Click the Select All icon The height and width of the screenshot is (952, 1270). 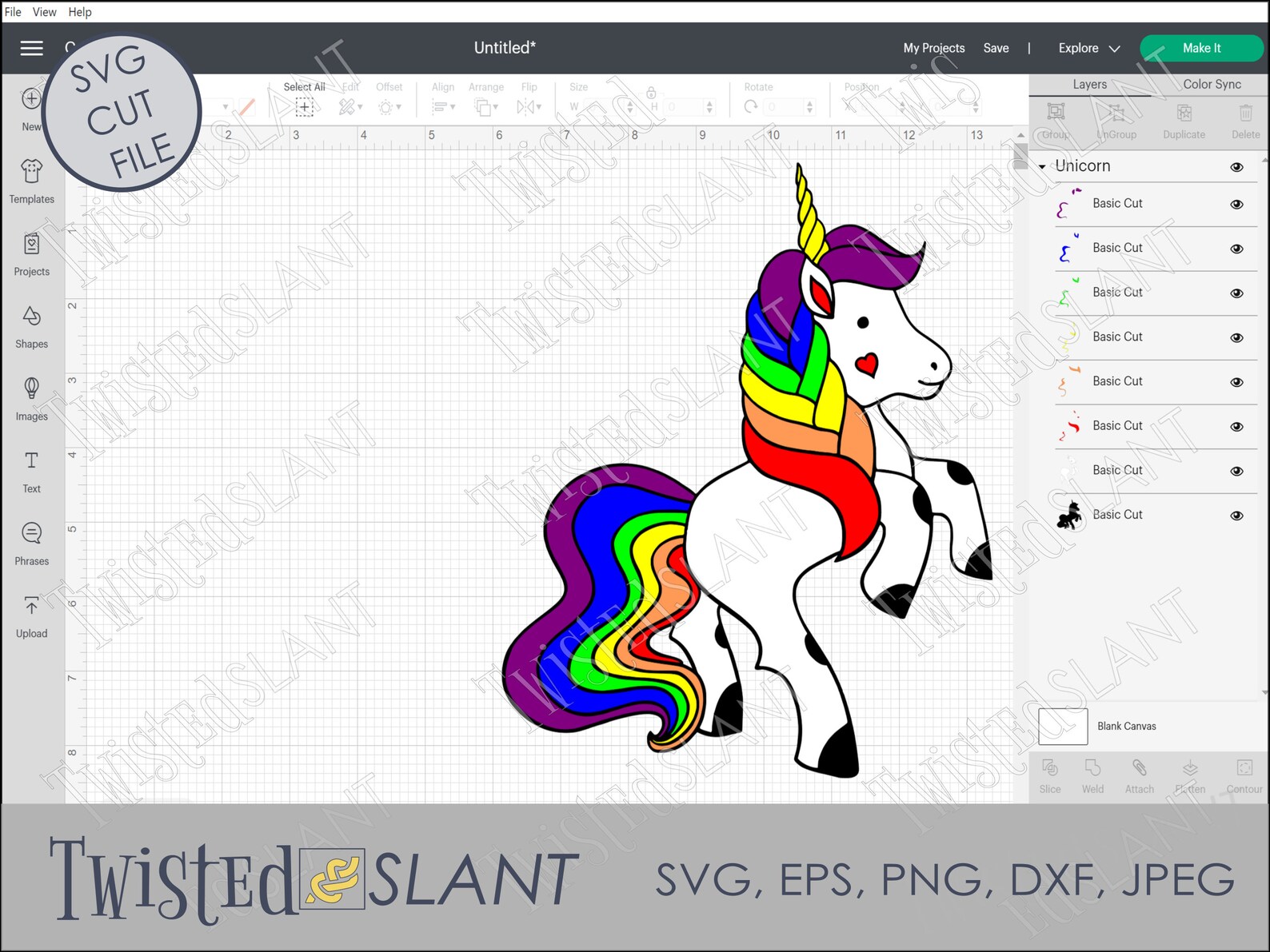point(304,107)
